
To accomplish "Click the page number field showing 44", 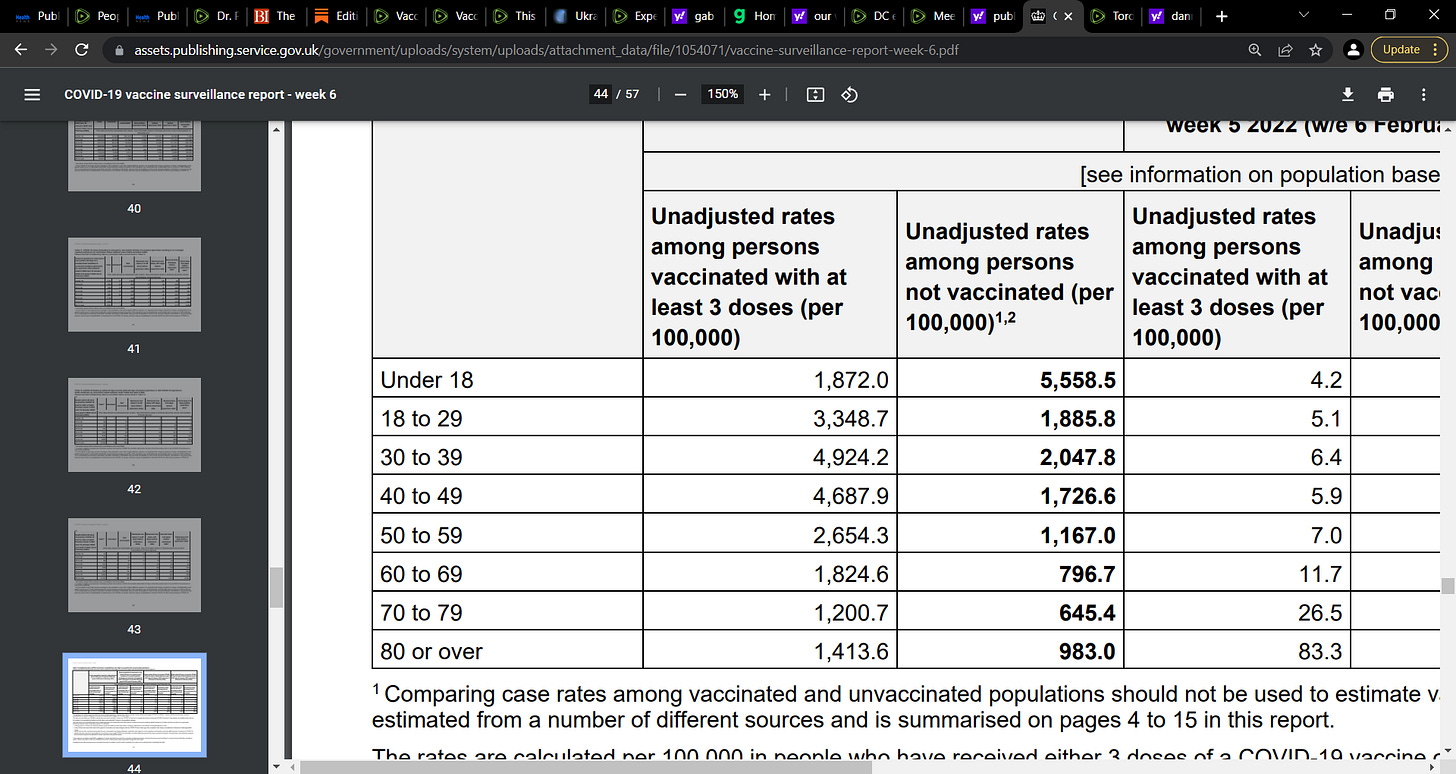I will pyautogui.click(x=601, y=94).
